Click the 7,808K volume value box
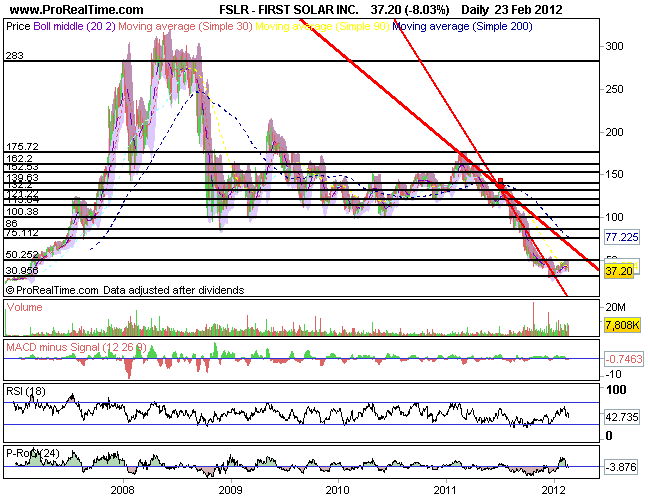Screen dimensions: 650x500 [622, 325]
